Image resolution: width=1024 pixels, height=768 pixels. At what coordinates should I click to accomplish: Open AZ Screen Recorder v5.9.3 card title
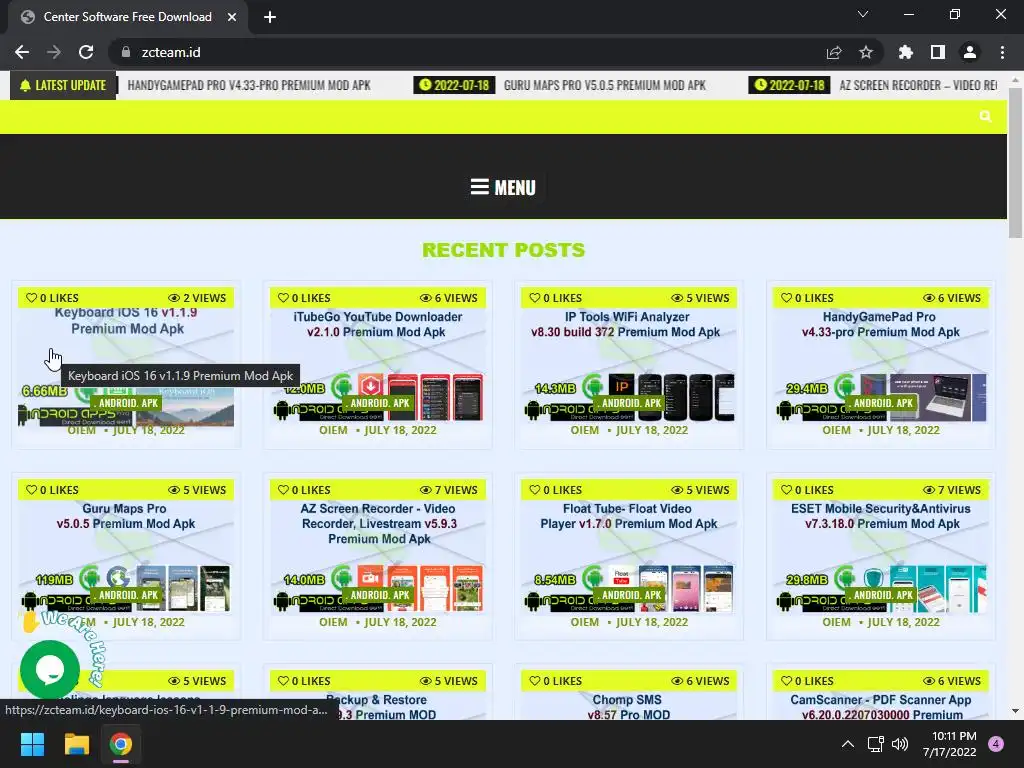tap(379, 524)
